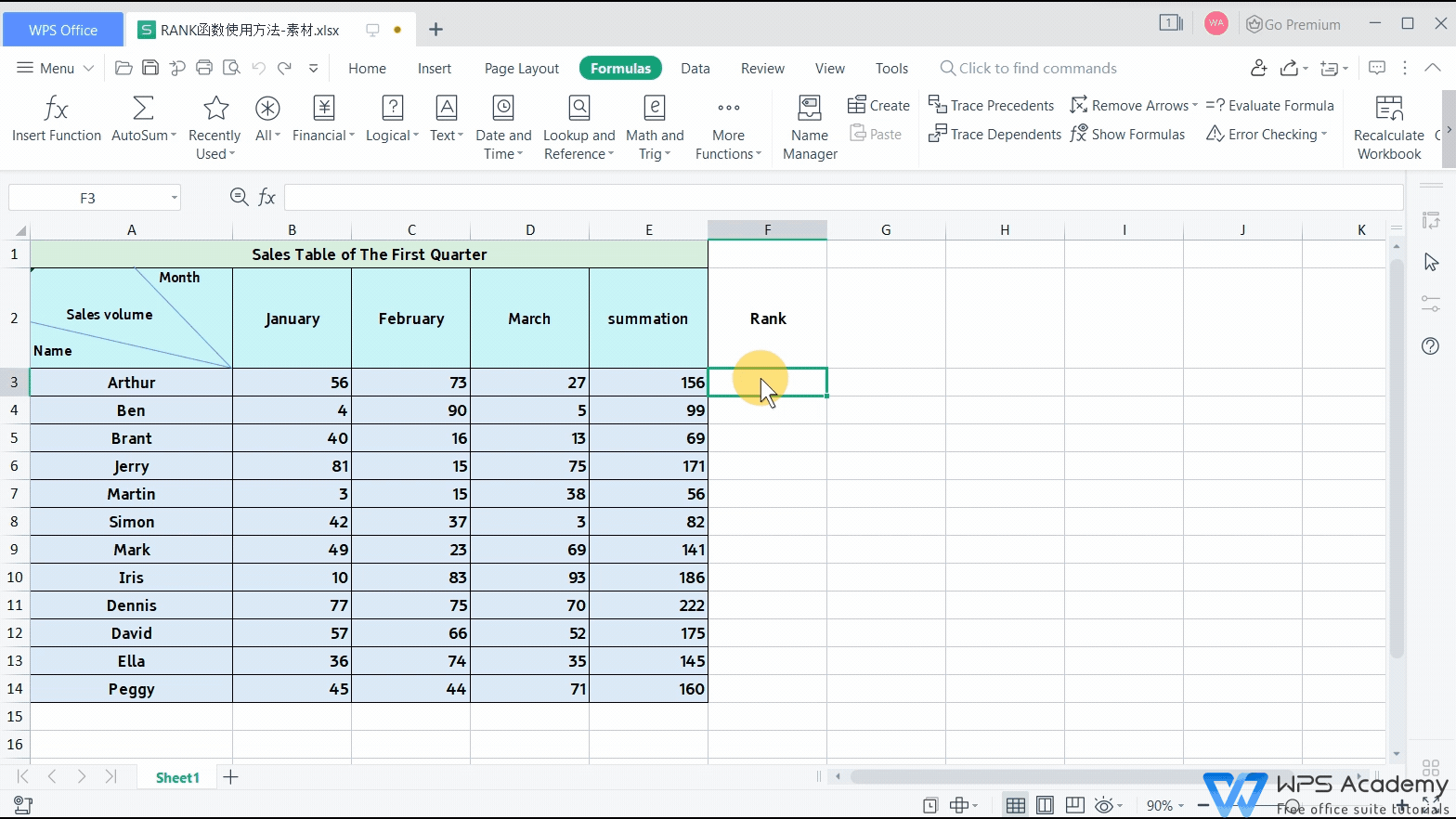Screen dimensions: 1456x819
Task: Add a new sheet with plus button
Action: [x=231, y=777]
